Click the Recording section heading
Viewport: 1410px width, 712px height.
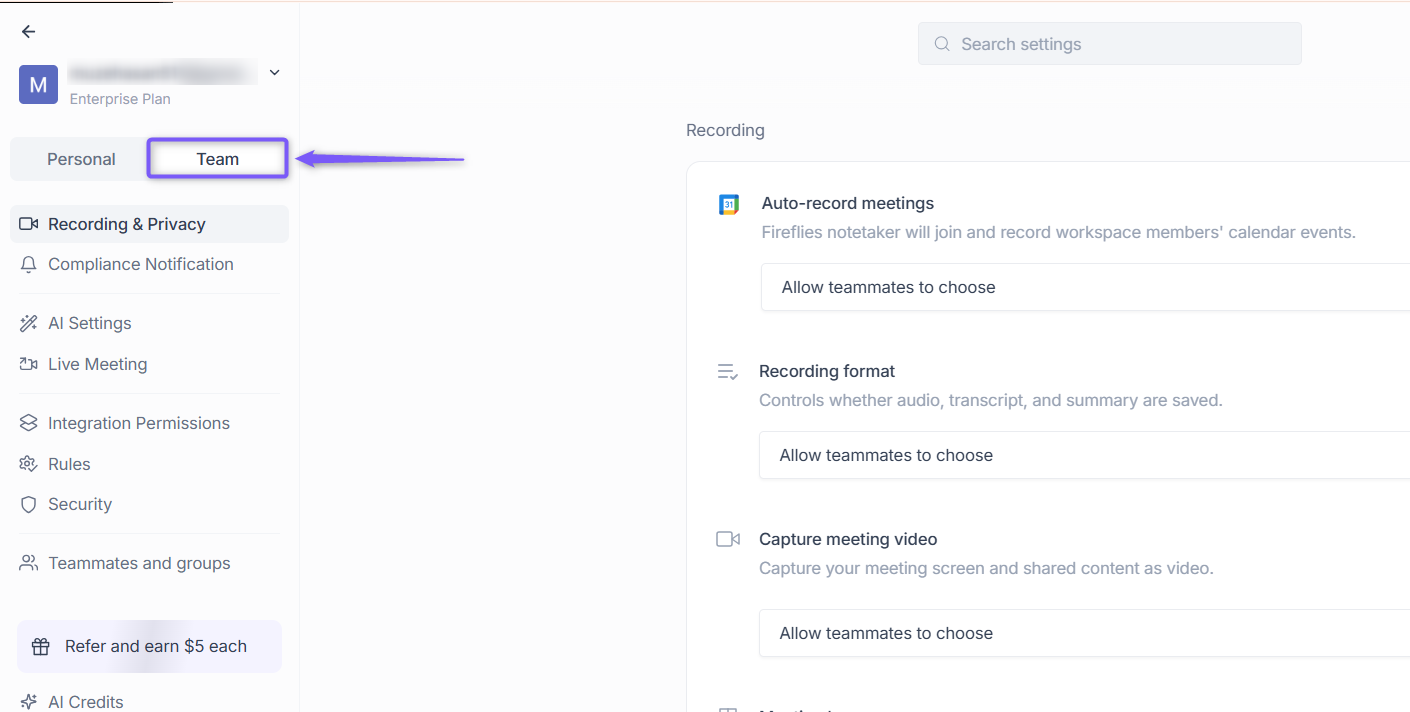725,131
